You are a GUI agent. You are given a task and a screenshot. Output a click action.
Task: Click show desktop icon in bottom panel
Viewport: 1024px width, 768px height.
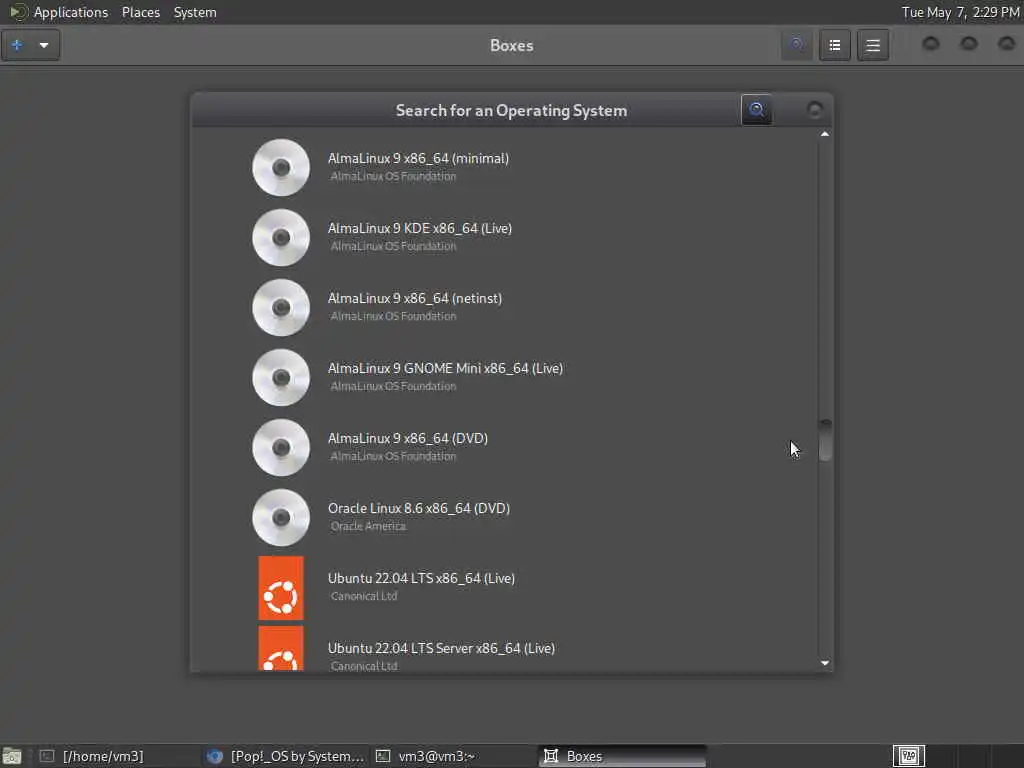[x=12, y=756]
